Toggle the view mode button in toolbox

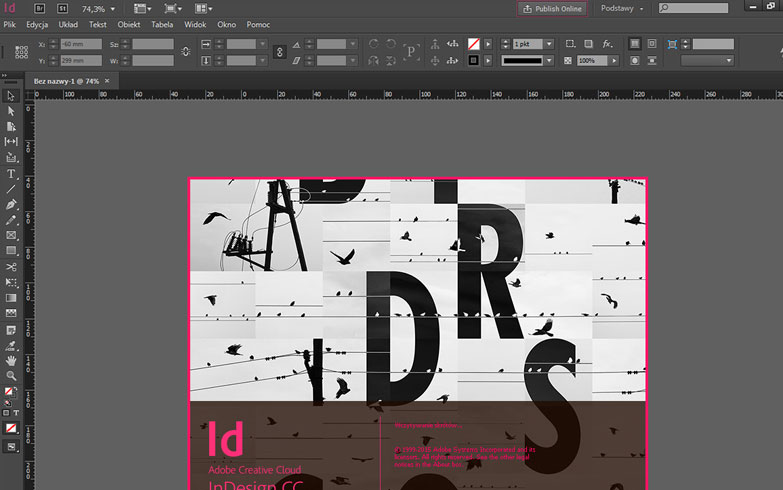point(11,447)
